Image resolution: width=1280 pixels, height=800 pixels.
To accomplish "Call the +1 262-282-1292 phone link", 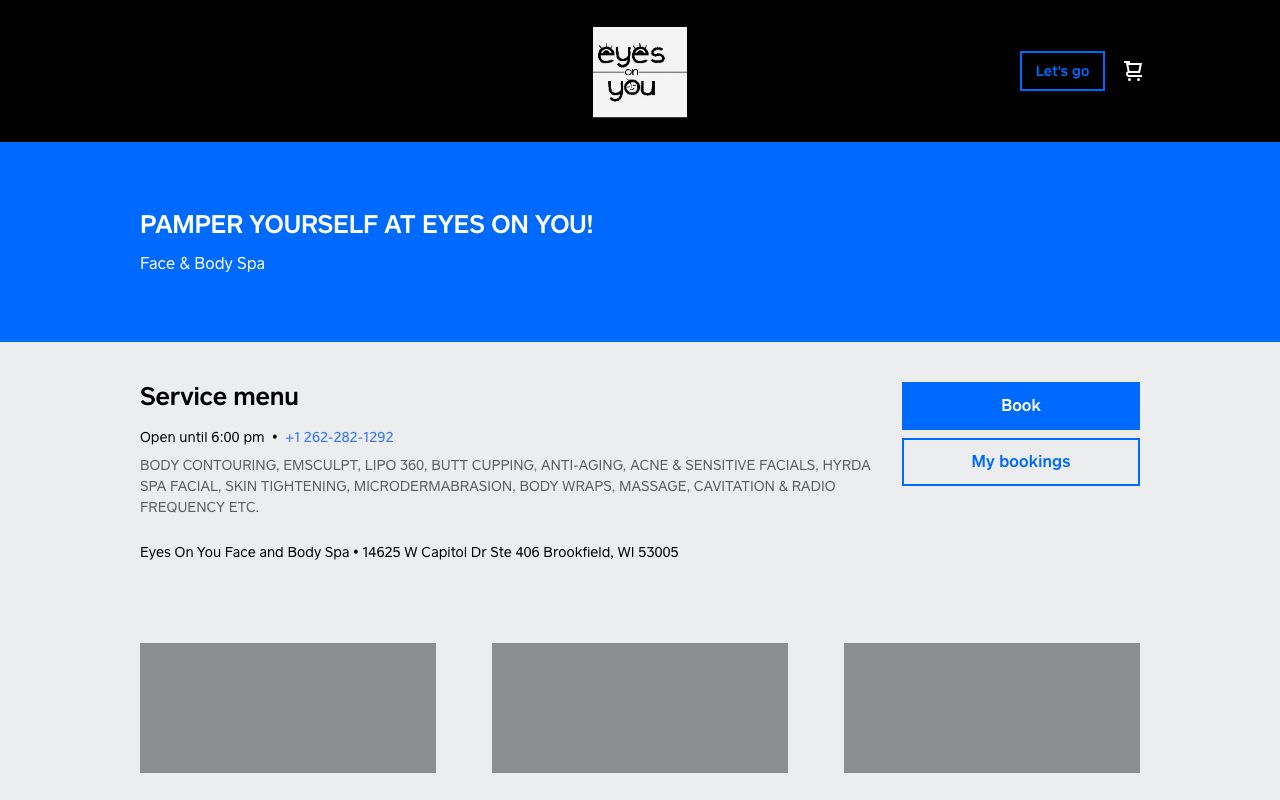I will [339, 437].
